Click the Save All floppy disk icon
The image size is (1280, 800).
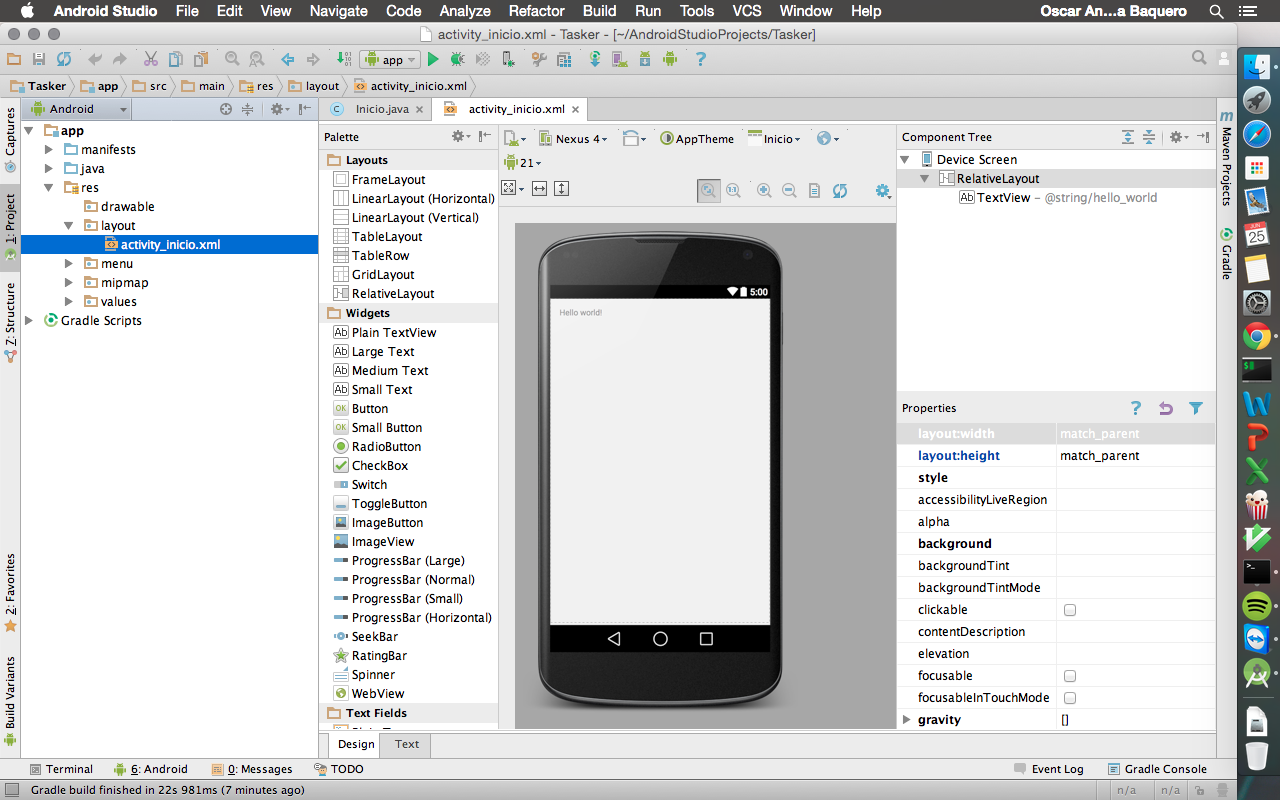(x=39, y=60)
